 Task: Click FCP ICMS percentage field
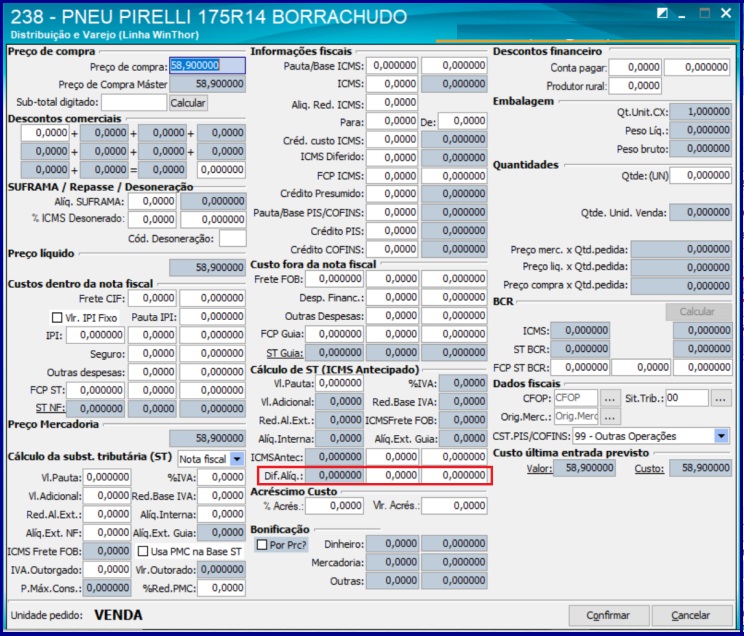pos(392,176)
